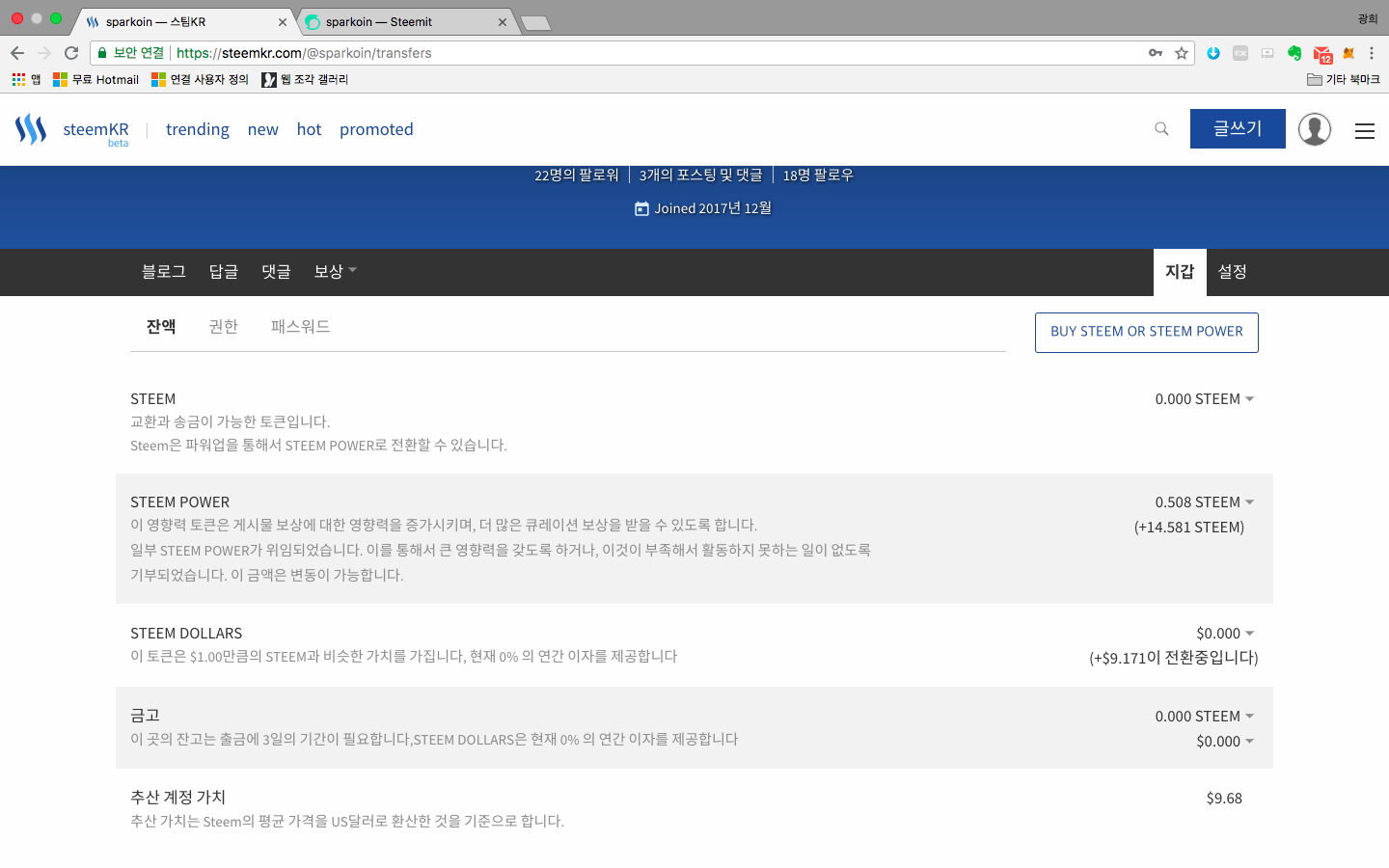
Task: Click the saved password key icon
Action: click(x=1156, y=53)
